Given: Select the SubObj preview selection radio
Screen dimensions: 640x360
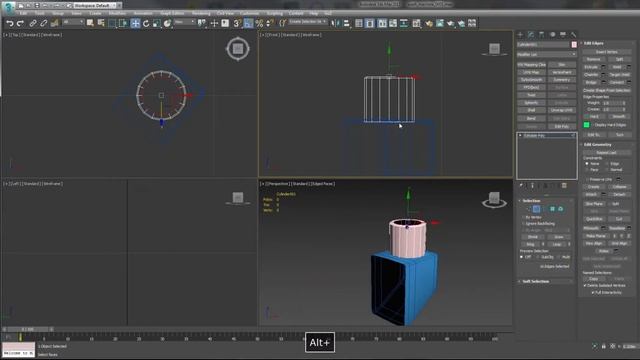Looking at the screenshot, I should click(x=539, y=257).
